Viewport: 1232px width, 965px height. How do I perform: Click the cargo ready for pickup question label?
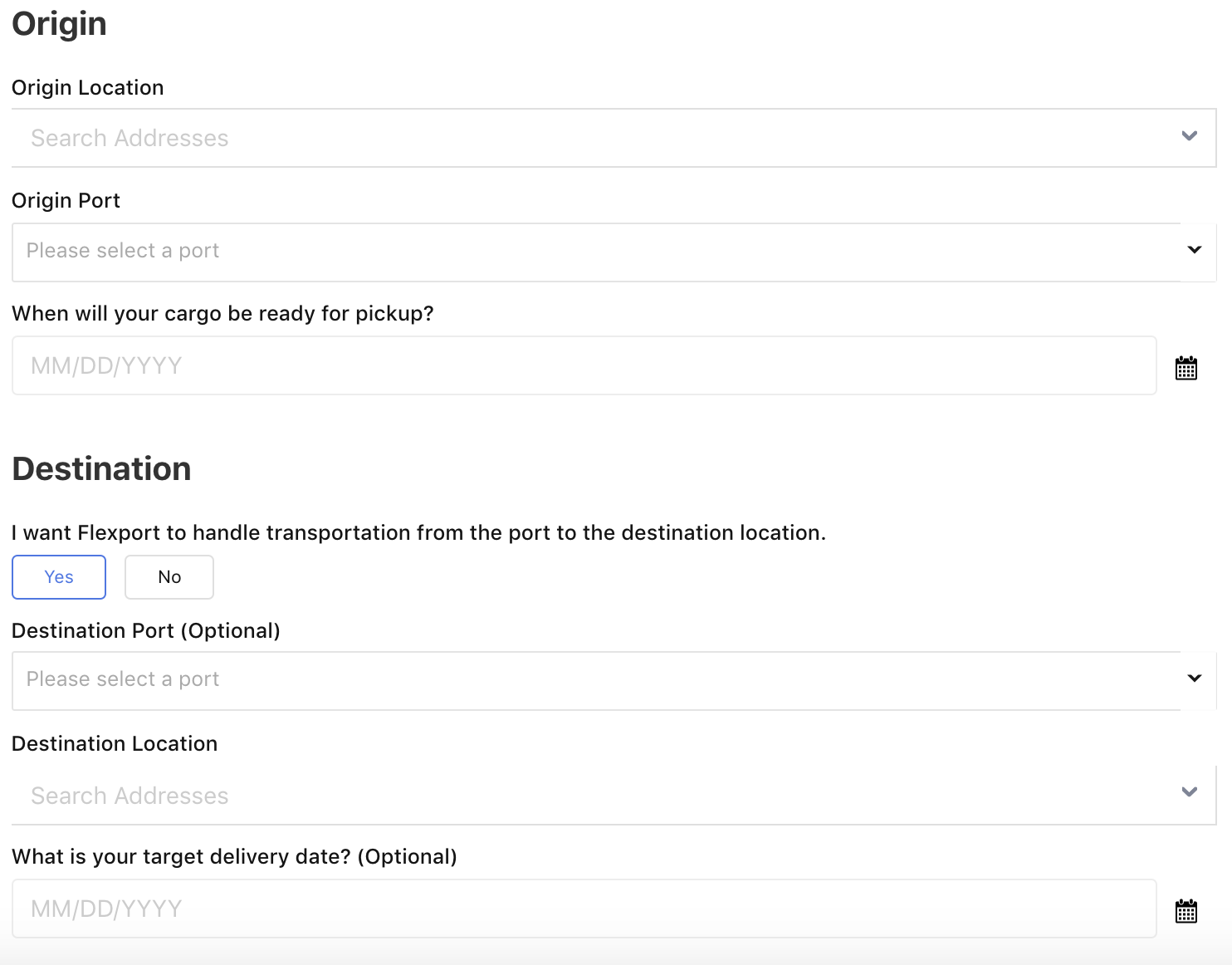pyautogui.click(x=222, y=314)
